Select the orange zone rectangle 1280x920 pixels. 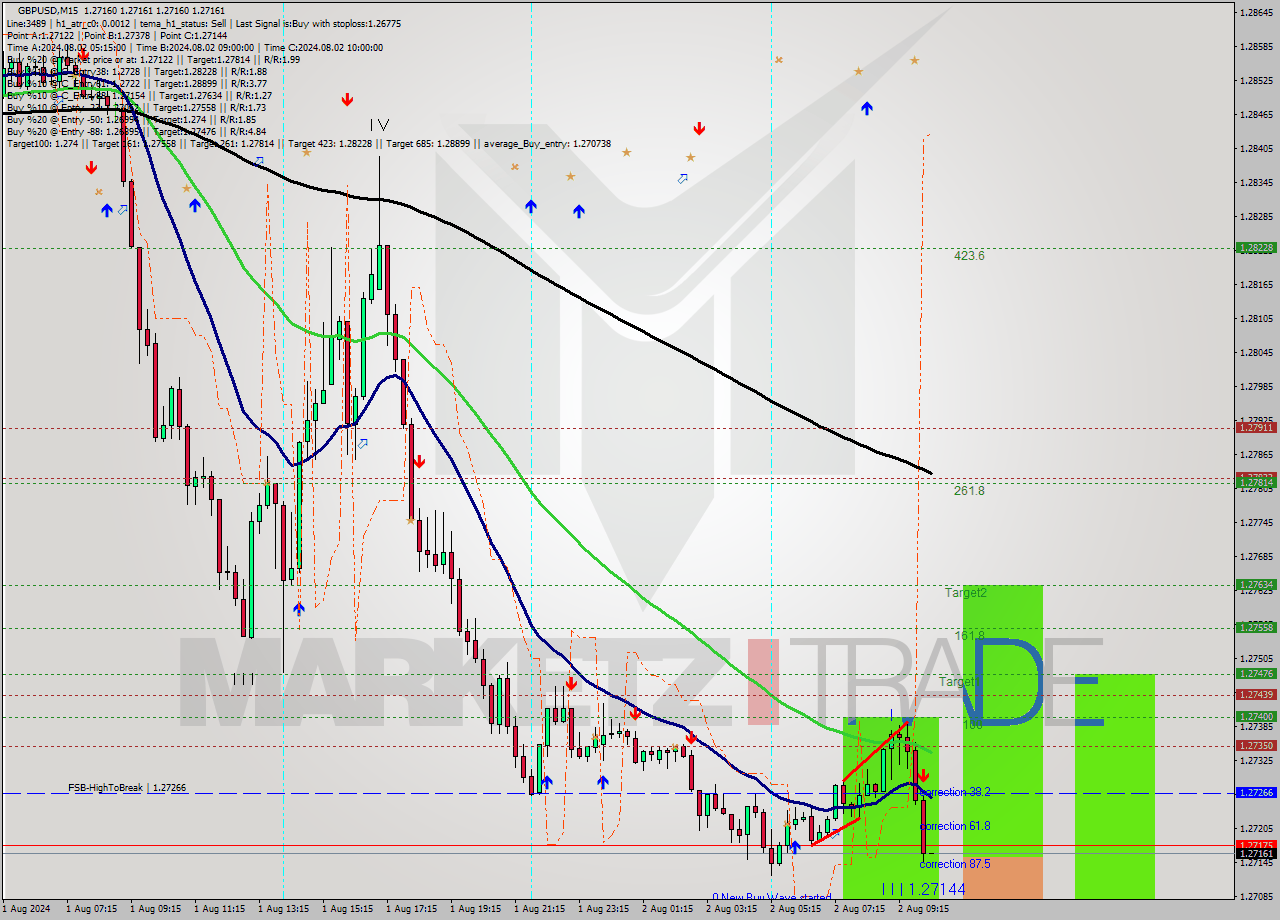tap(1003, 877)
